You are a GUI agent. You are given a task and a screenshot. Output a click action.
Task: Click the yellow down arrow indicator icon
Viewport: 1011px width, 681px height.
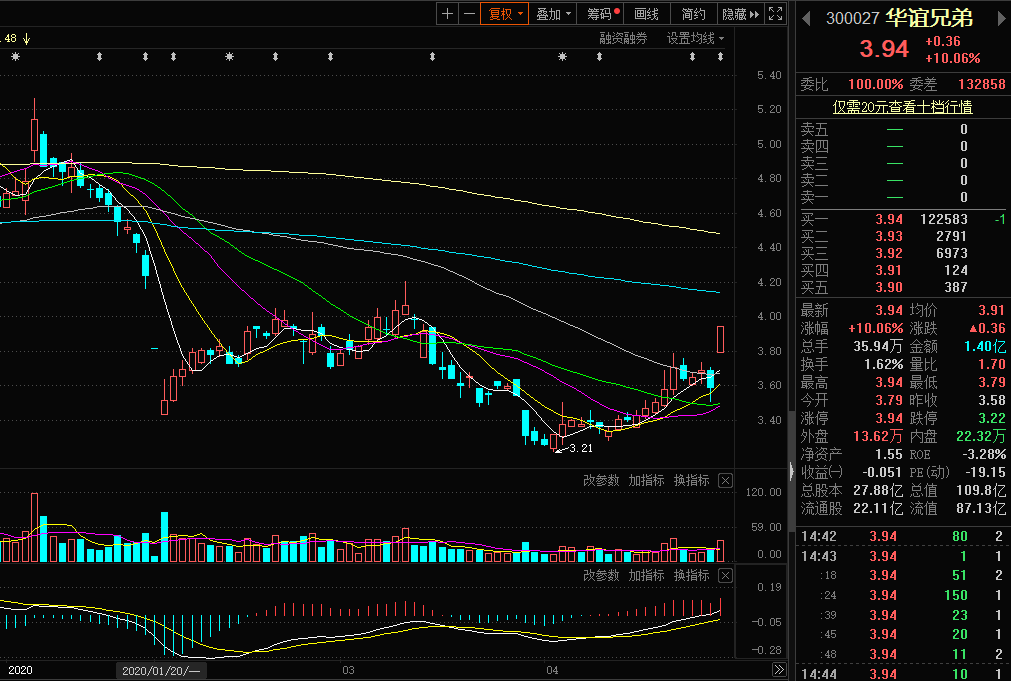pos(27,39)
